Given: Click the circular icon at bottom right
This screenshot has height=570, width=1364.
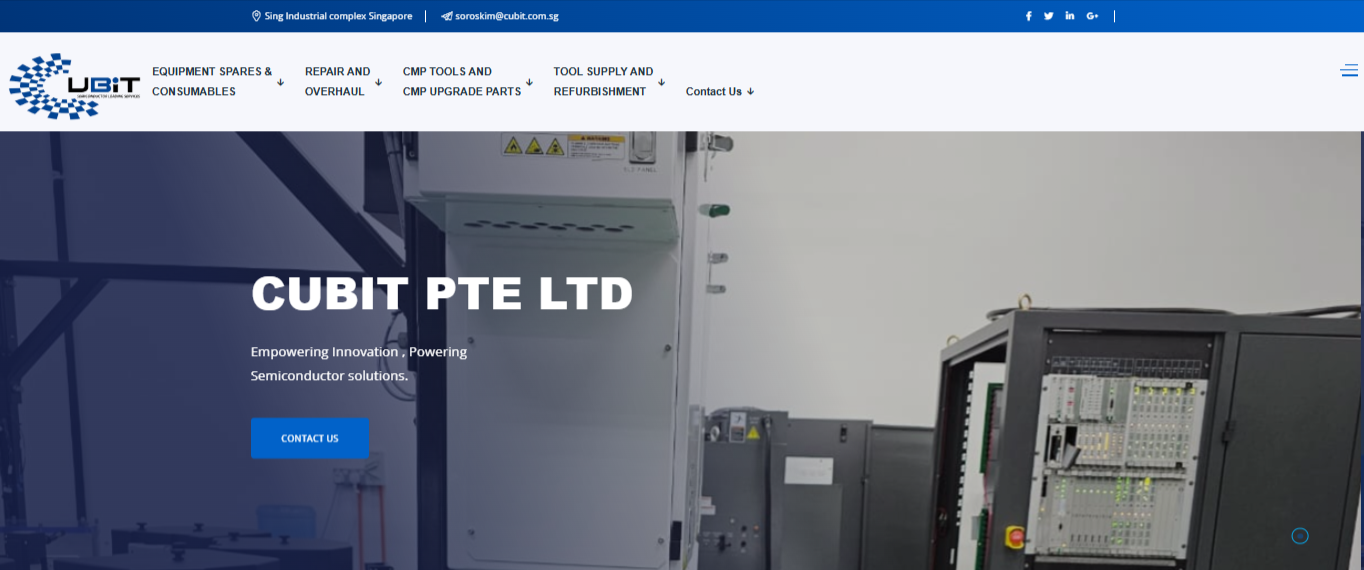Looking at the screenshot, I should click(x=1300, y=536).
